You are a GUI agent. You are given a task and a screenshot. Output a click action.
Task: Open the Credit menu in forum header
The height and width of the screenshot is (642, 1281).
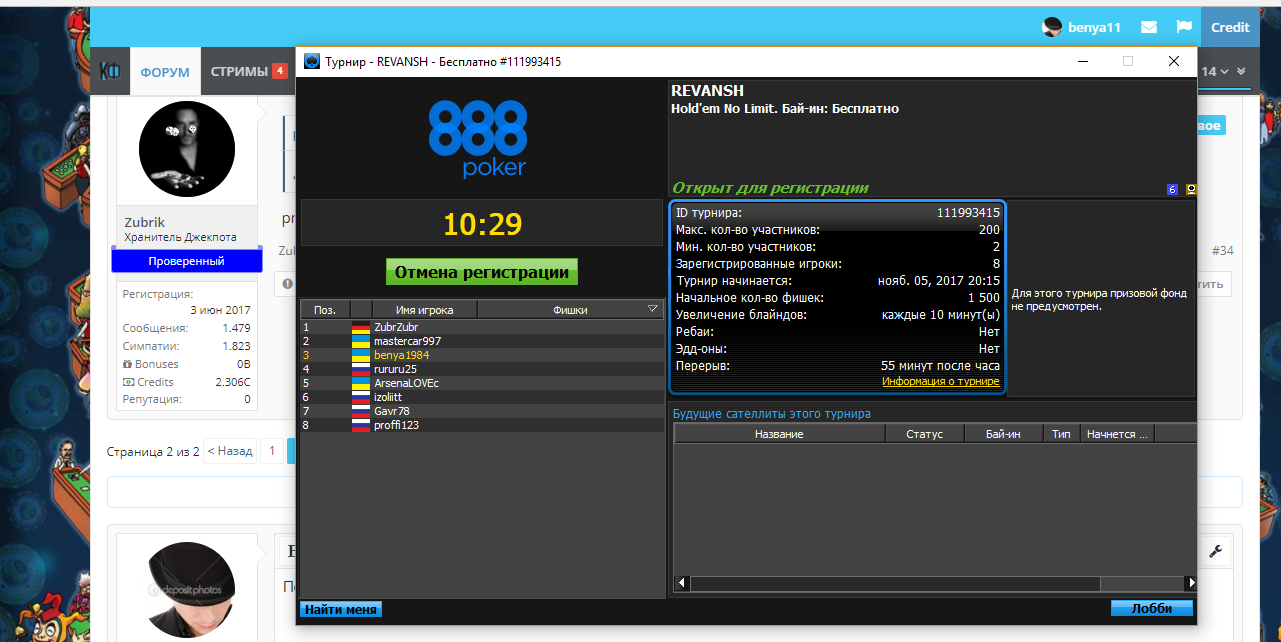point(1230,28)
